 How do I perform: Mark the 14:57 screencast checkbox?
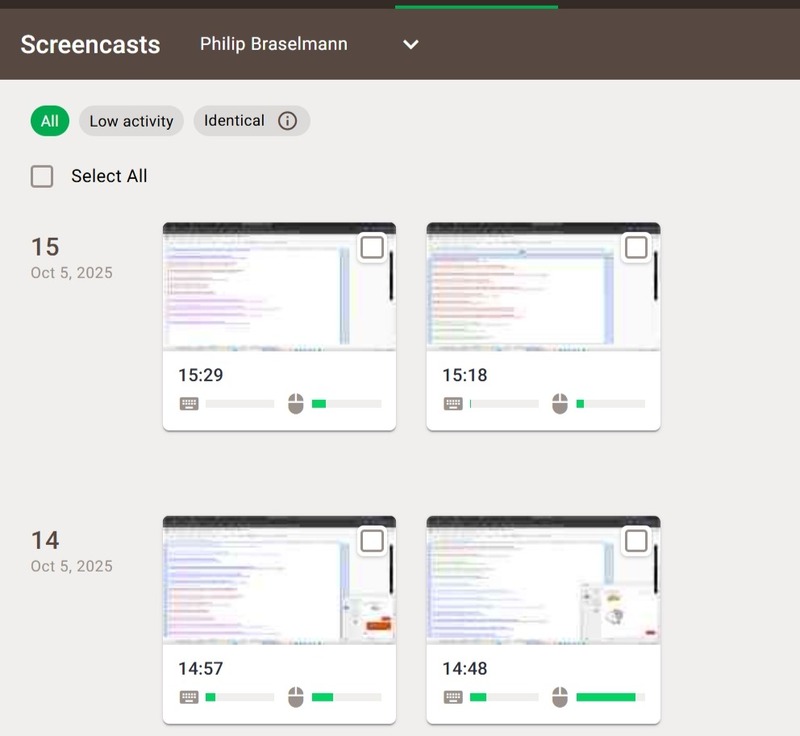tap(372, 541)
